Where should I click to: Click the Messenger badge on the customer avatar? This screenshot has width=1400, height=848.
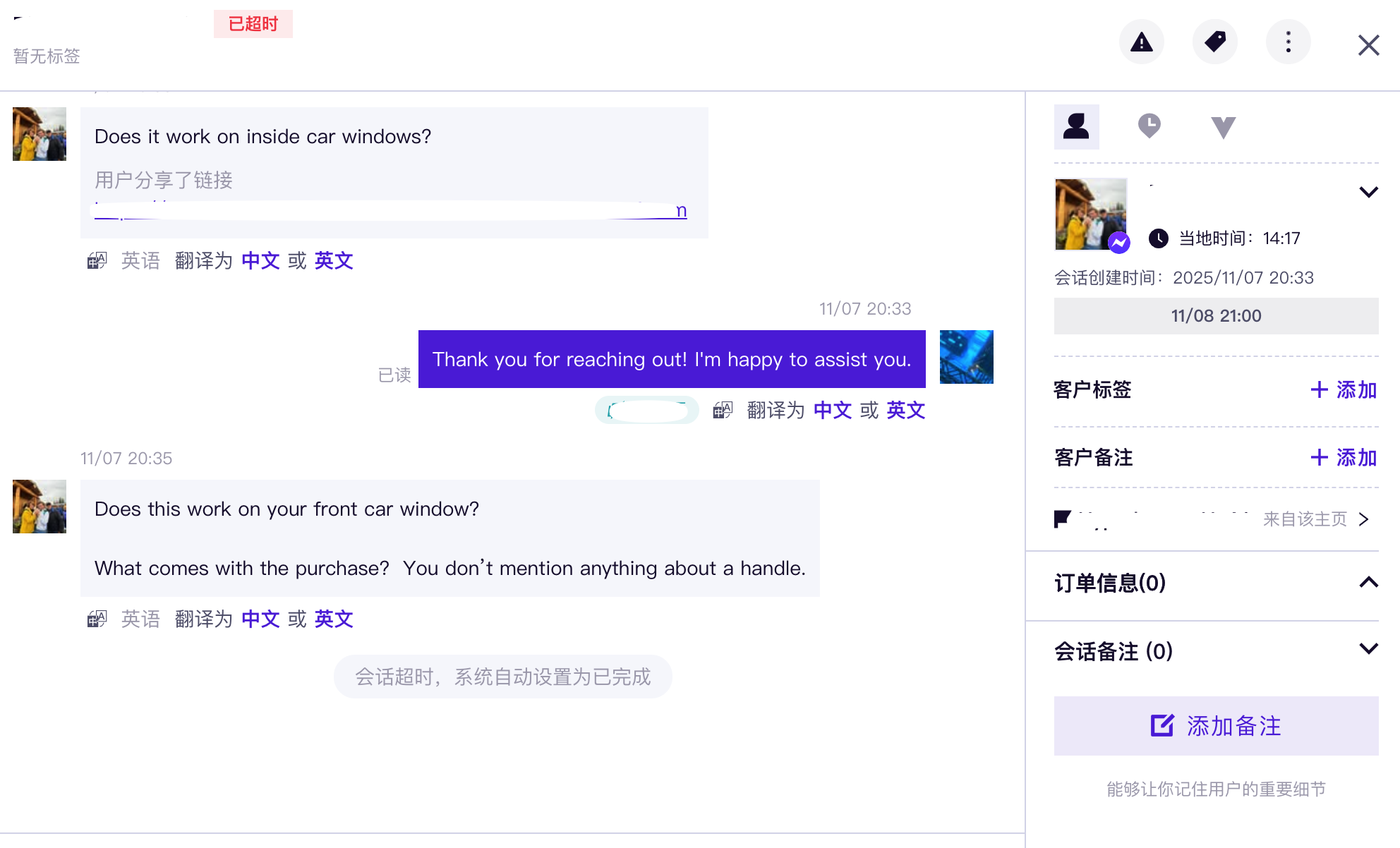1119,242
